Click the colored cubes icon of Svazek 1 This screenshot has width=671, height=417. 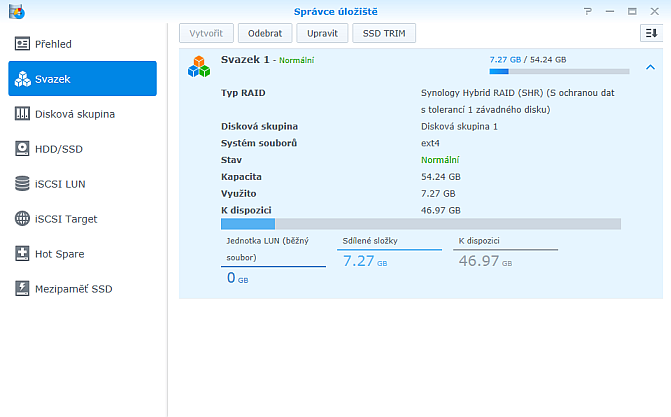click(x=199, y=67)
